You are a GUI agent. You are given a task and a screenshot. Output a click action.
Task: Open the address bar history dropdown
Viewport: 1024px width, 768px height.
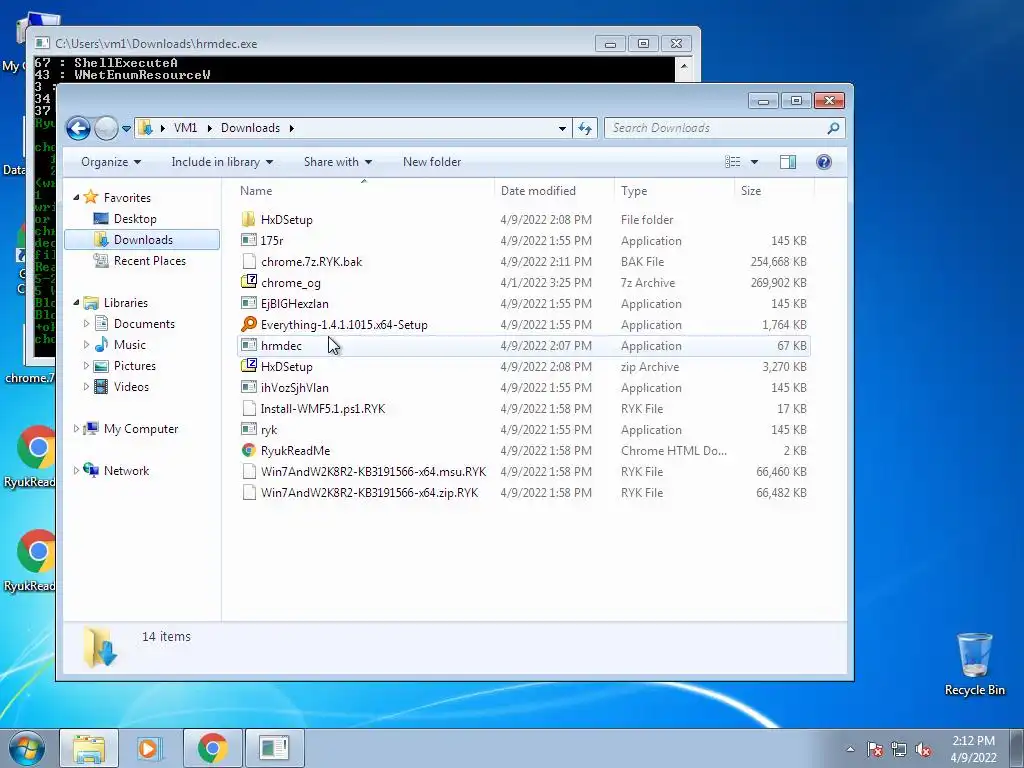tap(562, 129)
